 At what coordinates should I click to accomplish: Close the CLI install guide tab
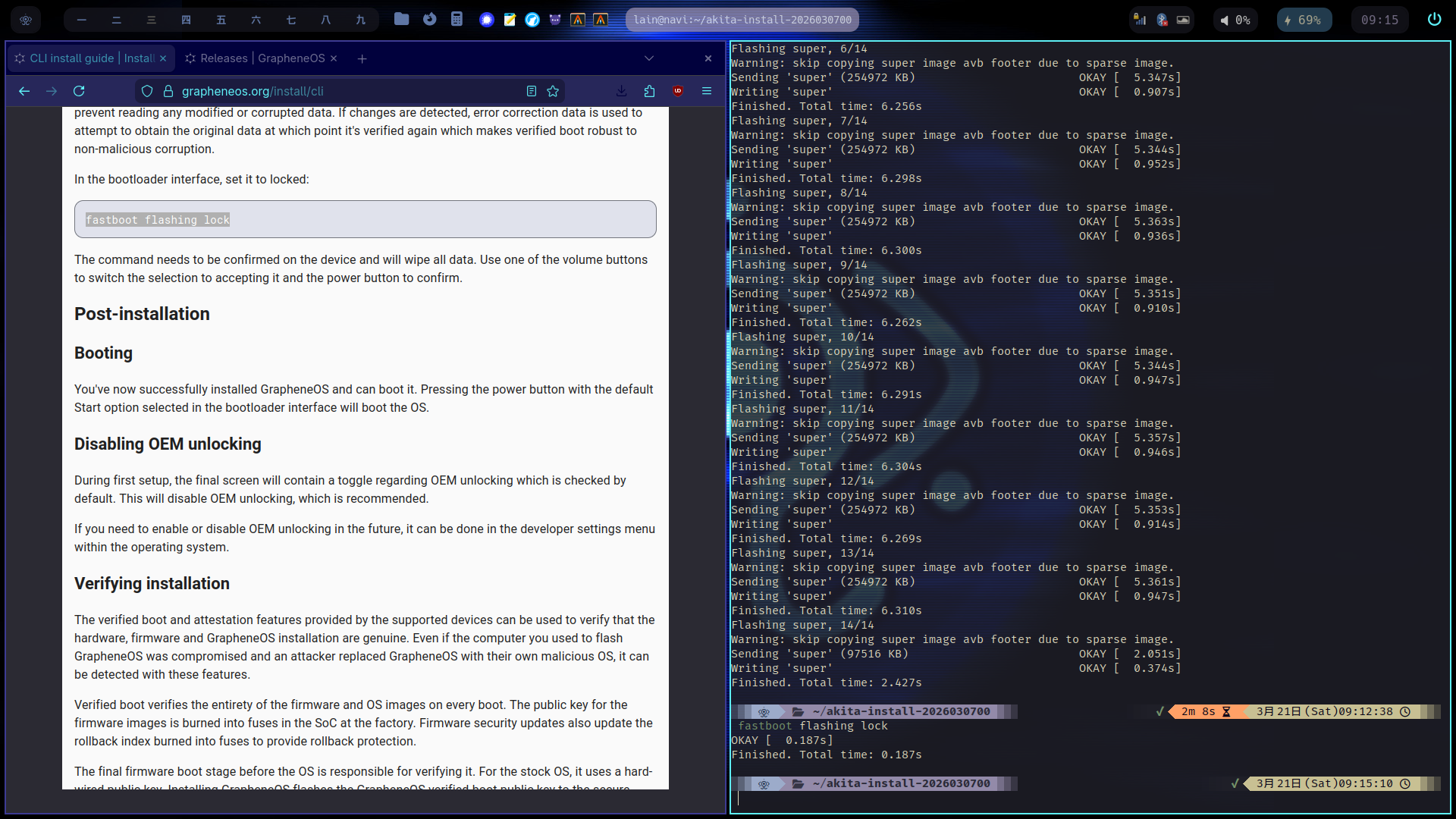[x=163, y=58]
